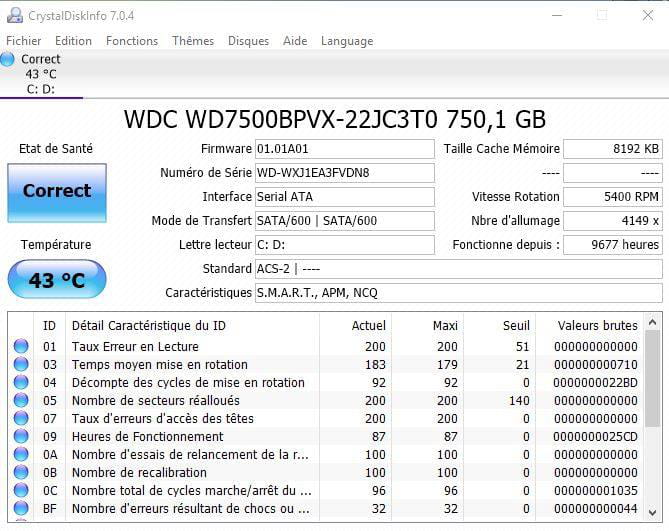
Task: Click status orb for row 01 Taux Erreur en Lecture
Action: pyautogui.click(x=21, y=346)
